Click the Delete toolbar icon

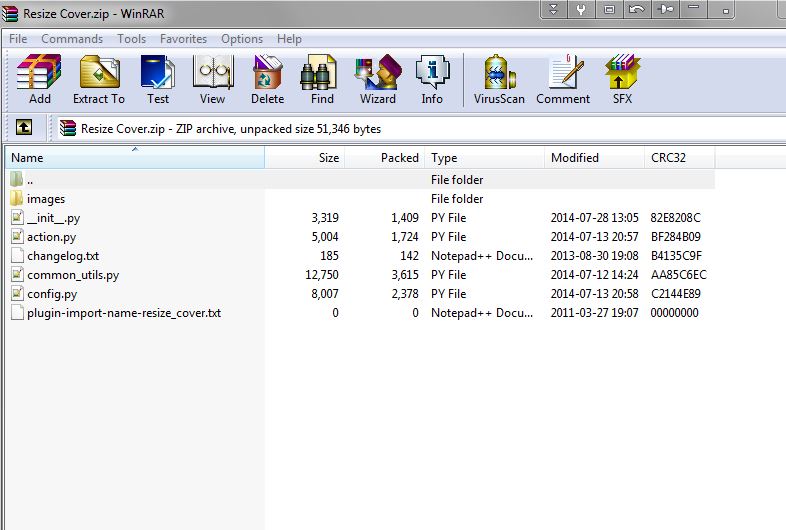[x=267, y=79]
